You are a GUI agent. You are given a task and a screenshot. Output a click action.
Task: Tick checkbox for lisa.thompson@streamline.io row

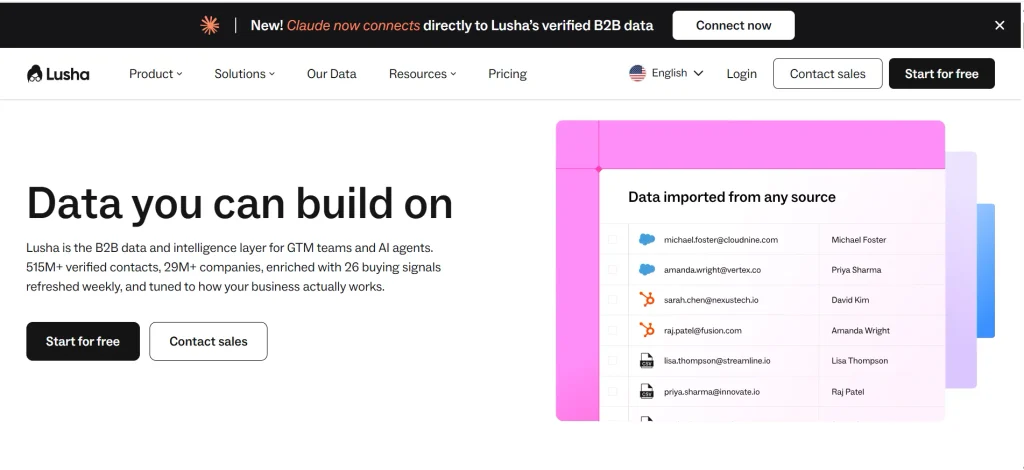(x=613, y=360)
